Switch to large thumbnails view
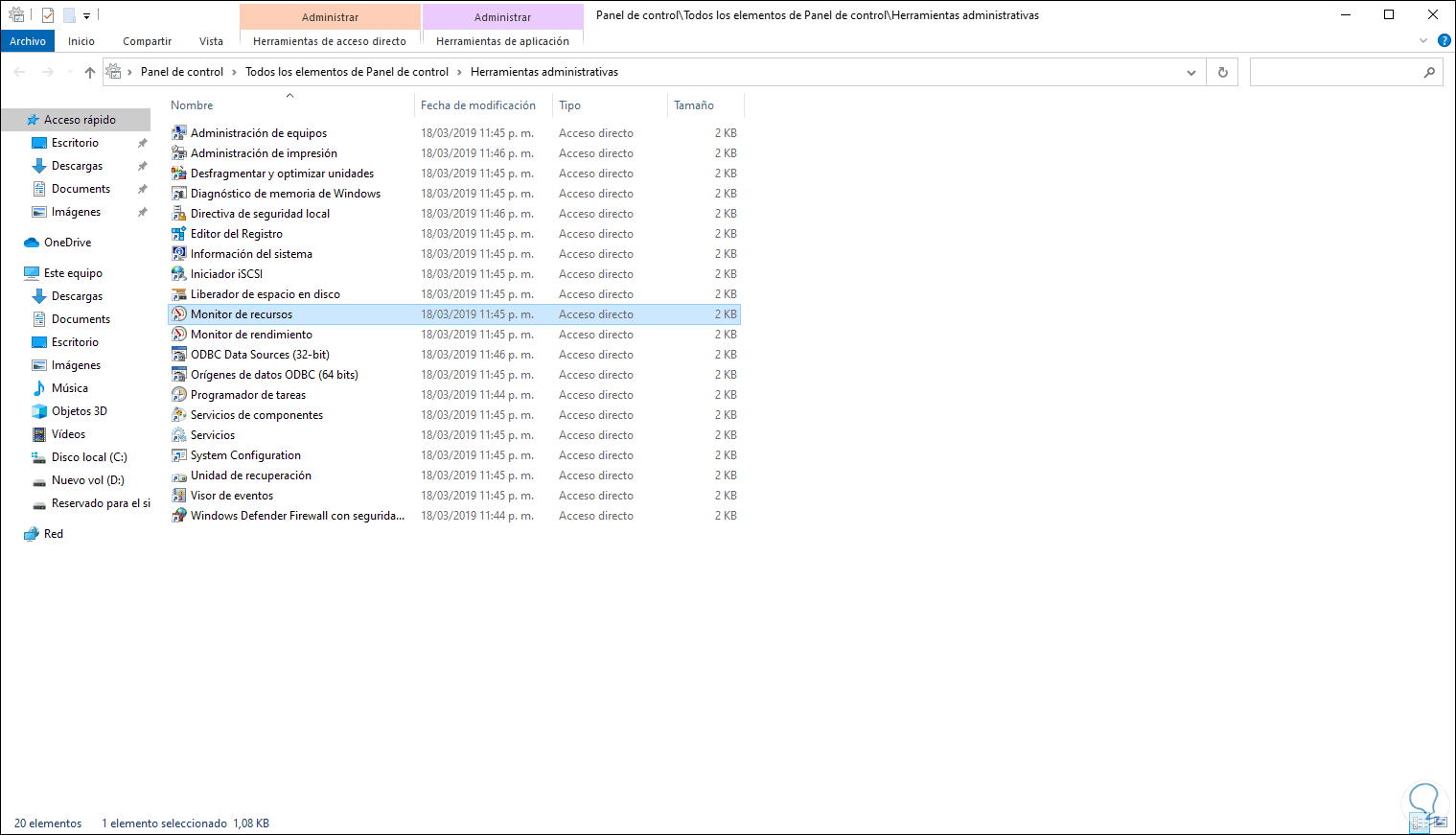1456x835 pixels. tap(1440, 823)
